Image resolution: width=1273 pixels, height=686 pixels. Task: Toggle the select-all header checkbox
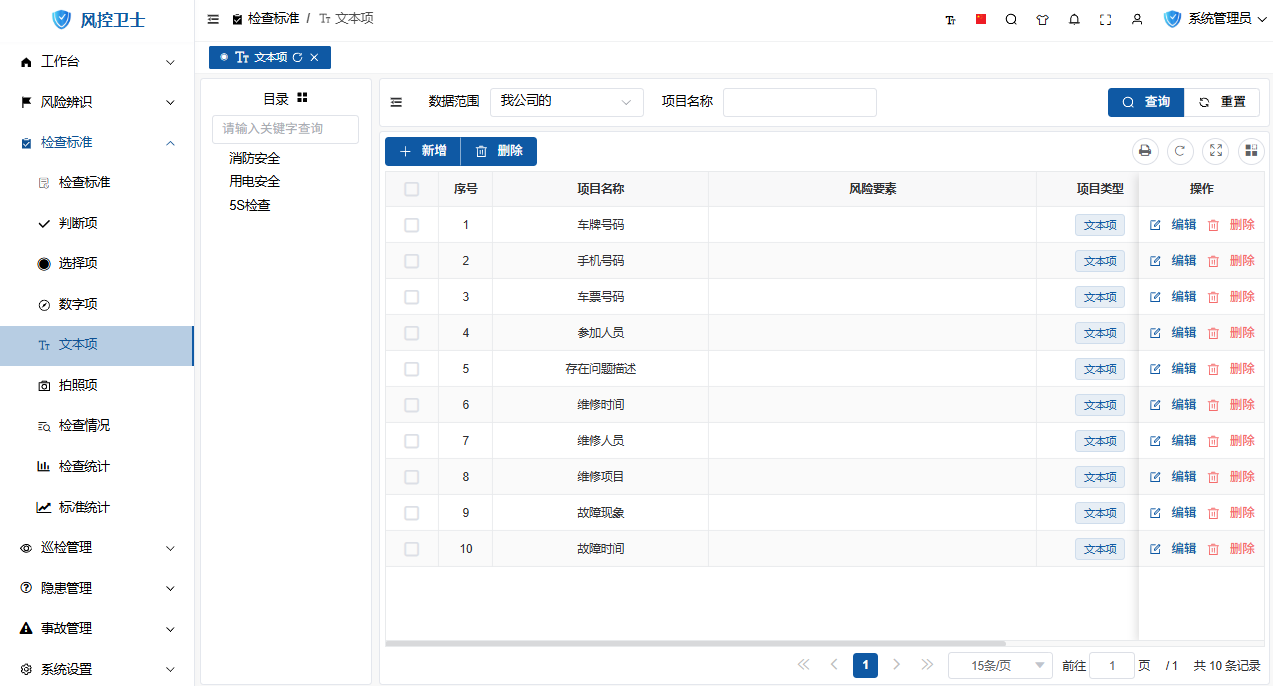411,189
